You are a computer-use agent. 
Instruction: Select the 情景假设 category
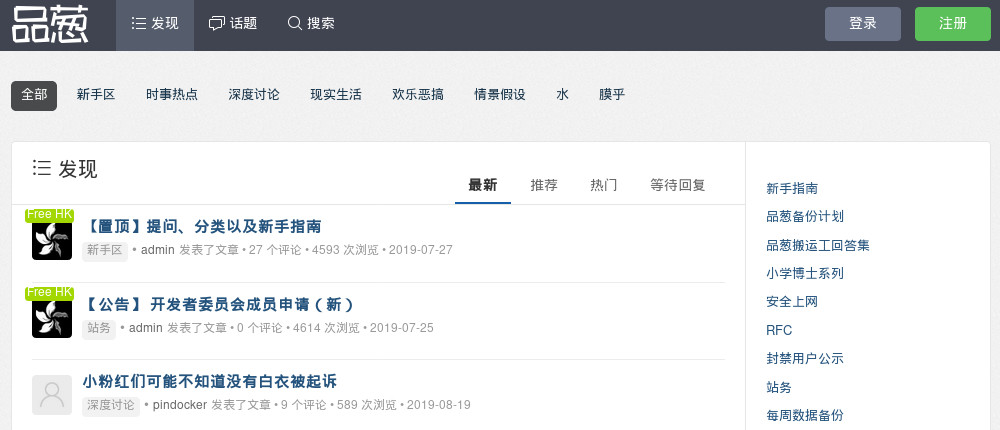click(x=499, y=95)
